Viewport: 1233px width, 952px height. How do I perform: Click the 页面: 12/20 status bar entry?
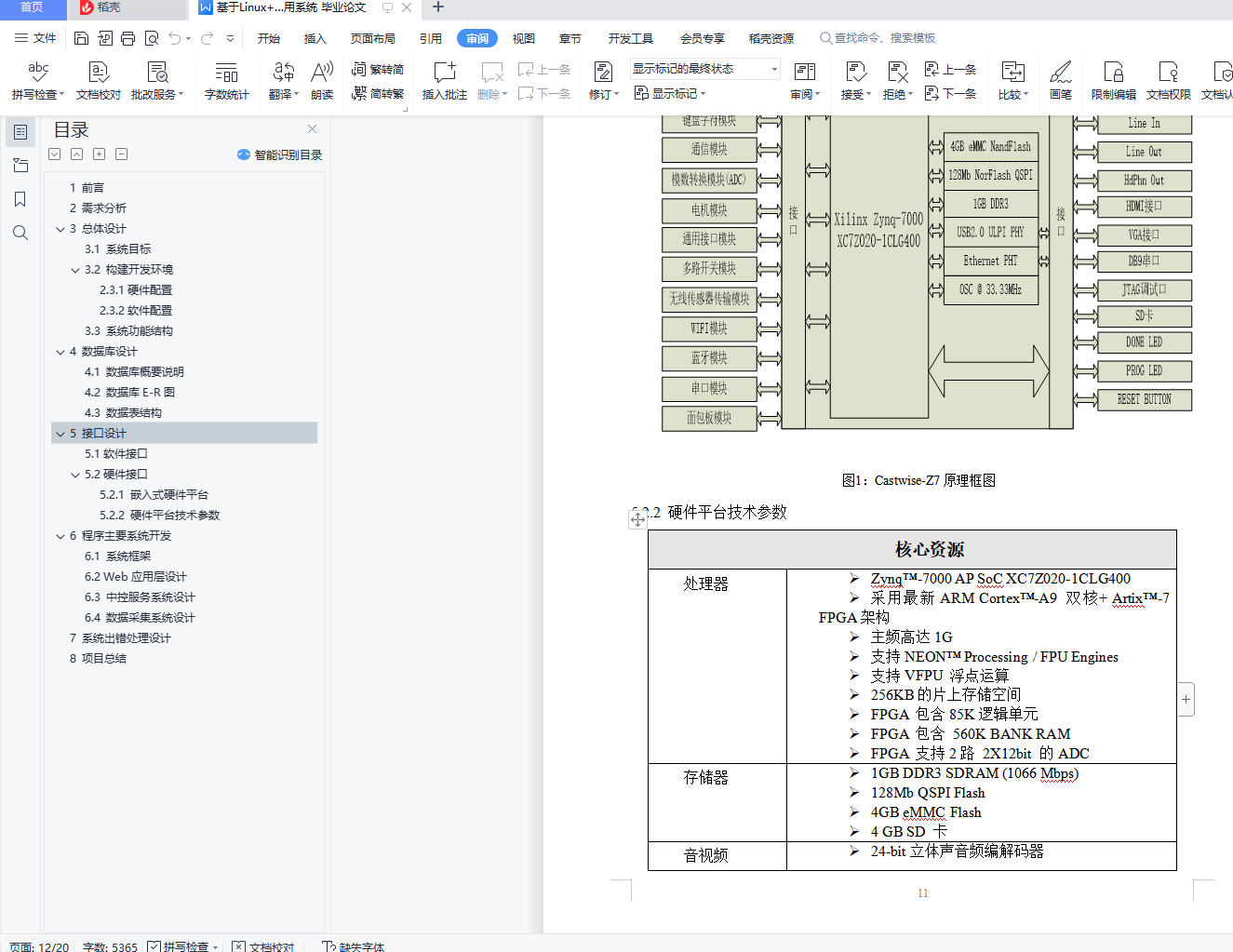click(x=39, y=946)
